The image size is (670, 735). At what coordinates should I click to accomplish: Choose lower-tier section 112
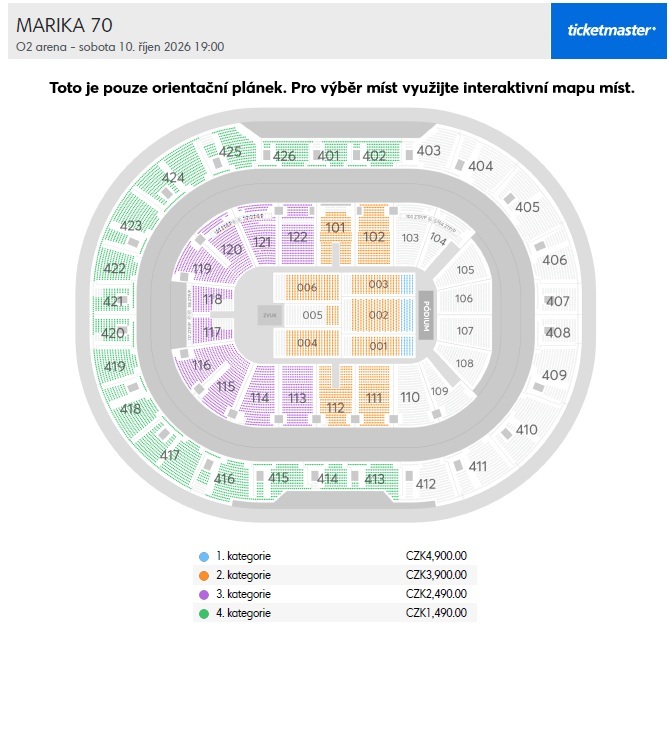[x=336, y=406]
